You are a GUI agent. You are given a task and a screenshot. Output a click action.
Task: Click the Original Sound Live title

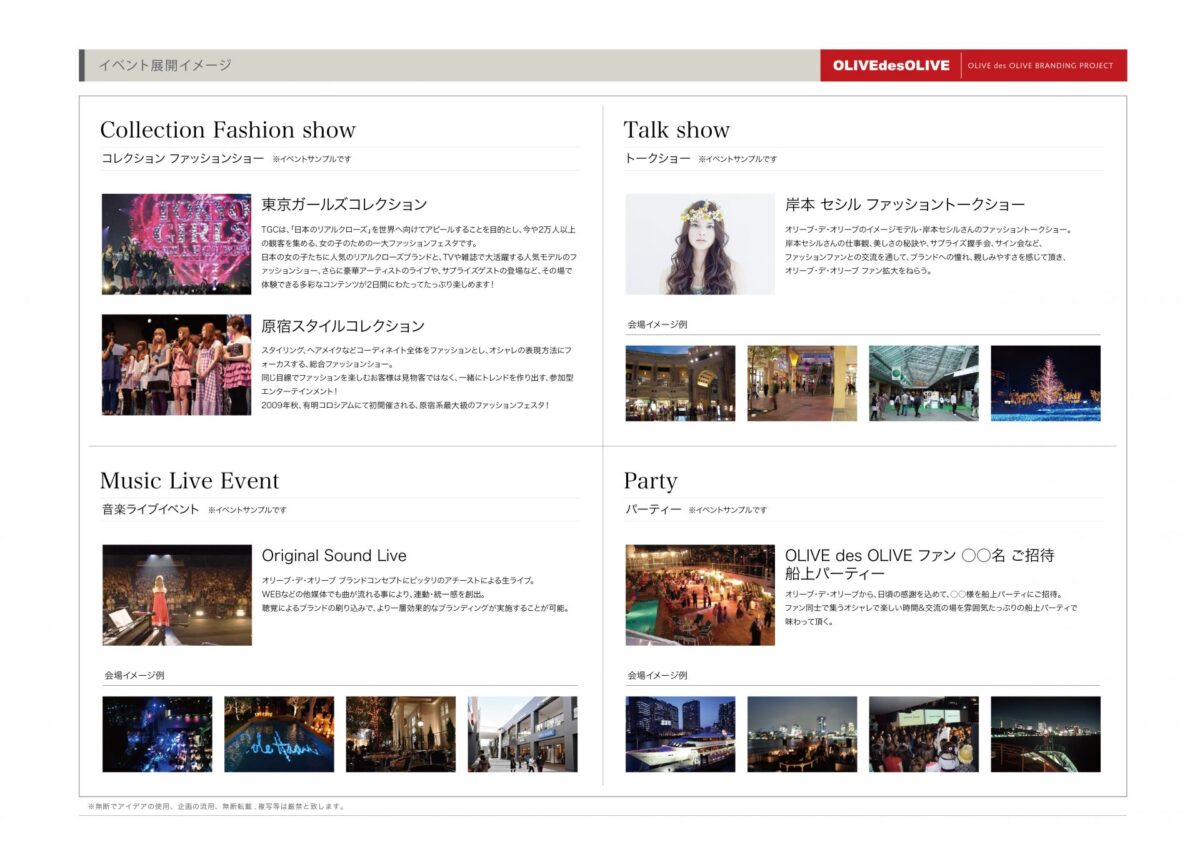[334, 556]
